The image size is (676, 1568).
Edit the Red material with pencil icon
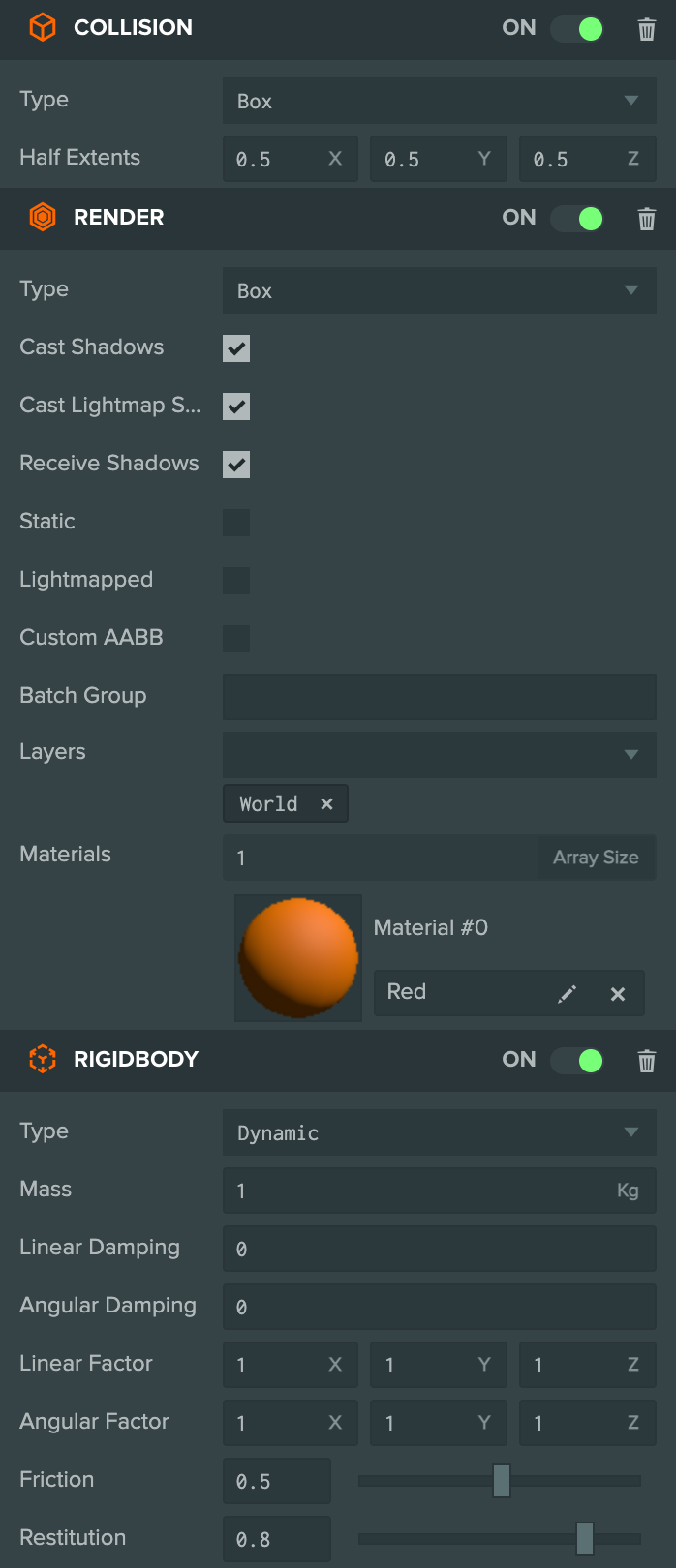(x=568, y=993)
